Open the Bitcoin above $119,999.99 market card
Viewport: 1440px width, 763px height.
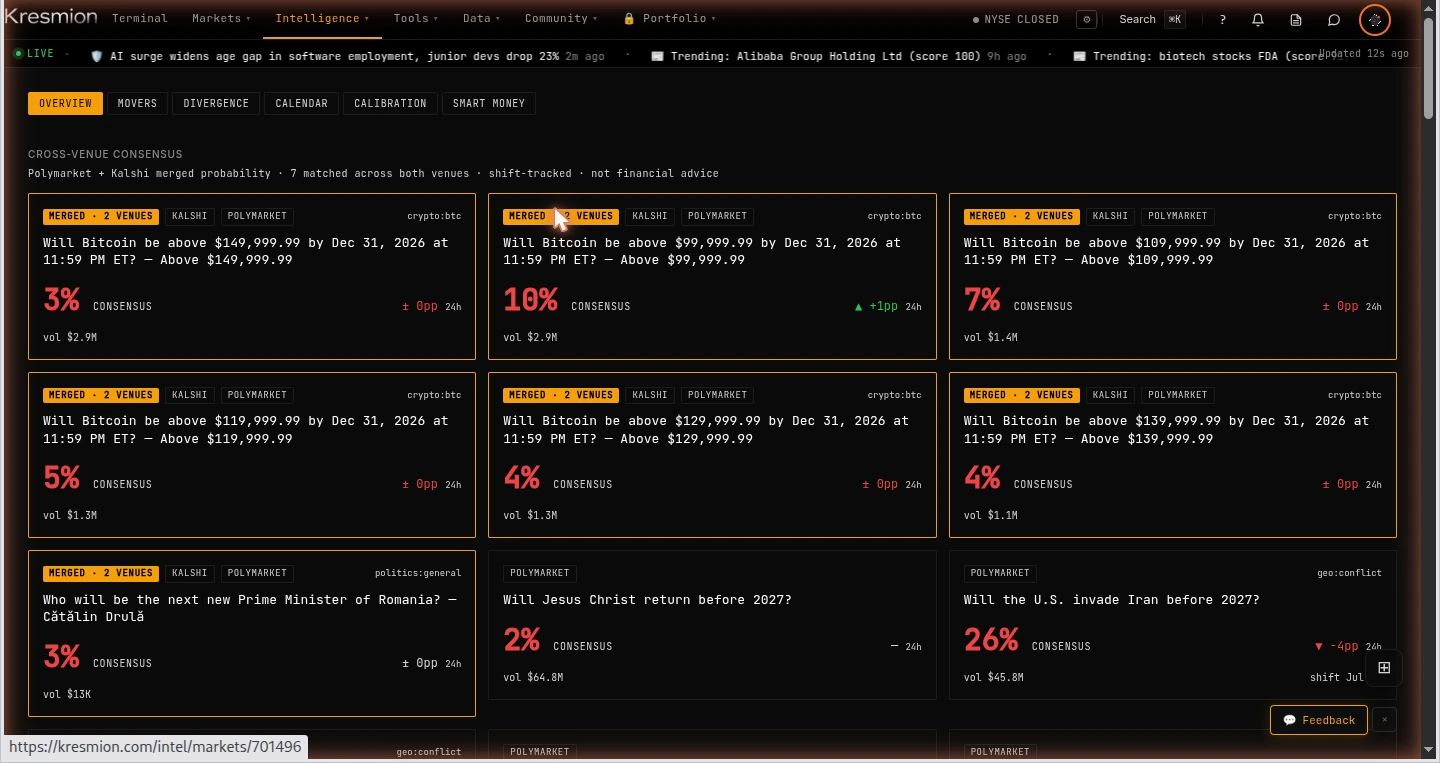[x=252, y=455]
